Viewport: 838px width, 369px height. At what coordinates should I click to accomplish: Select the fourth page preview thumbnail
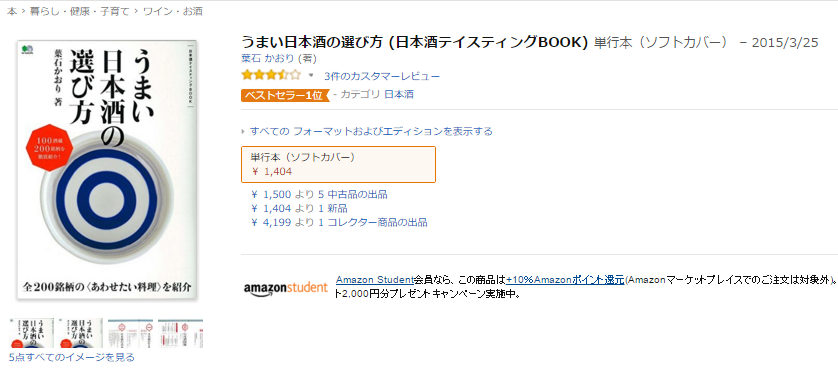coord(181,333)
